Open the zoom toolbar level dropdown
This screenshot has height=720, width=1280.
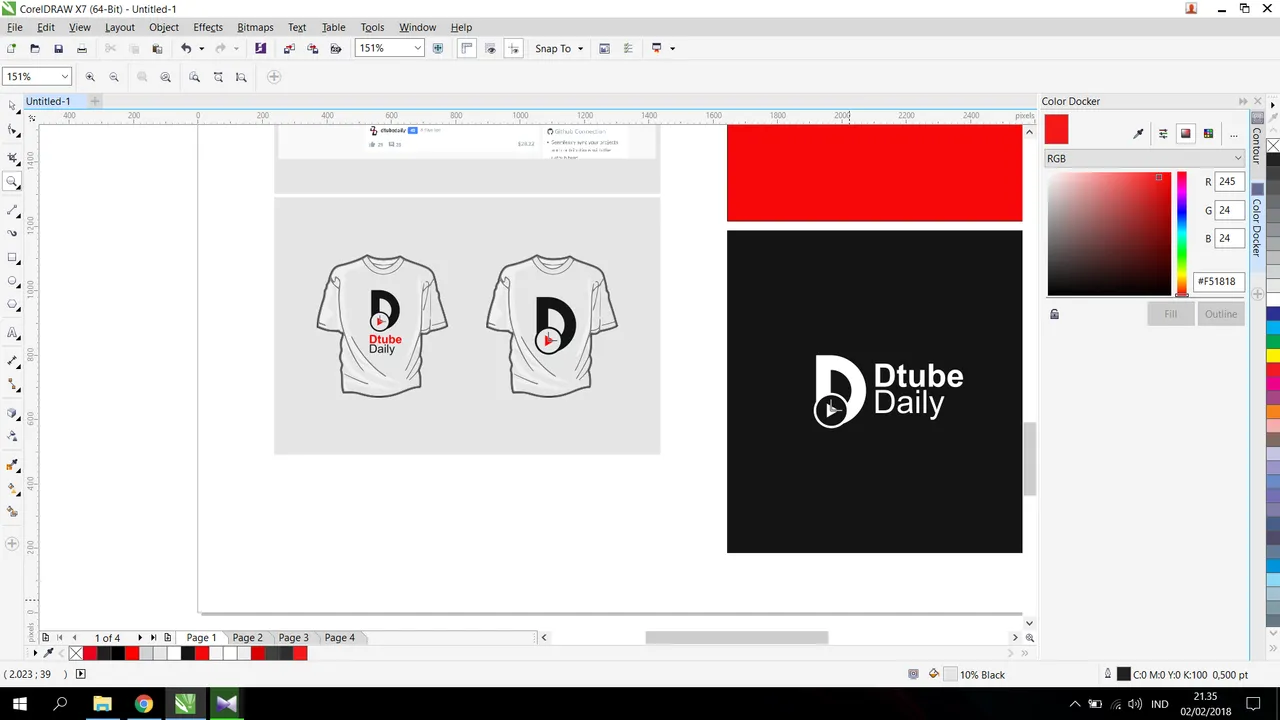(65, 77)
